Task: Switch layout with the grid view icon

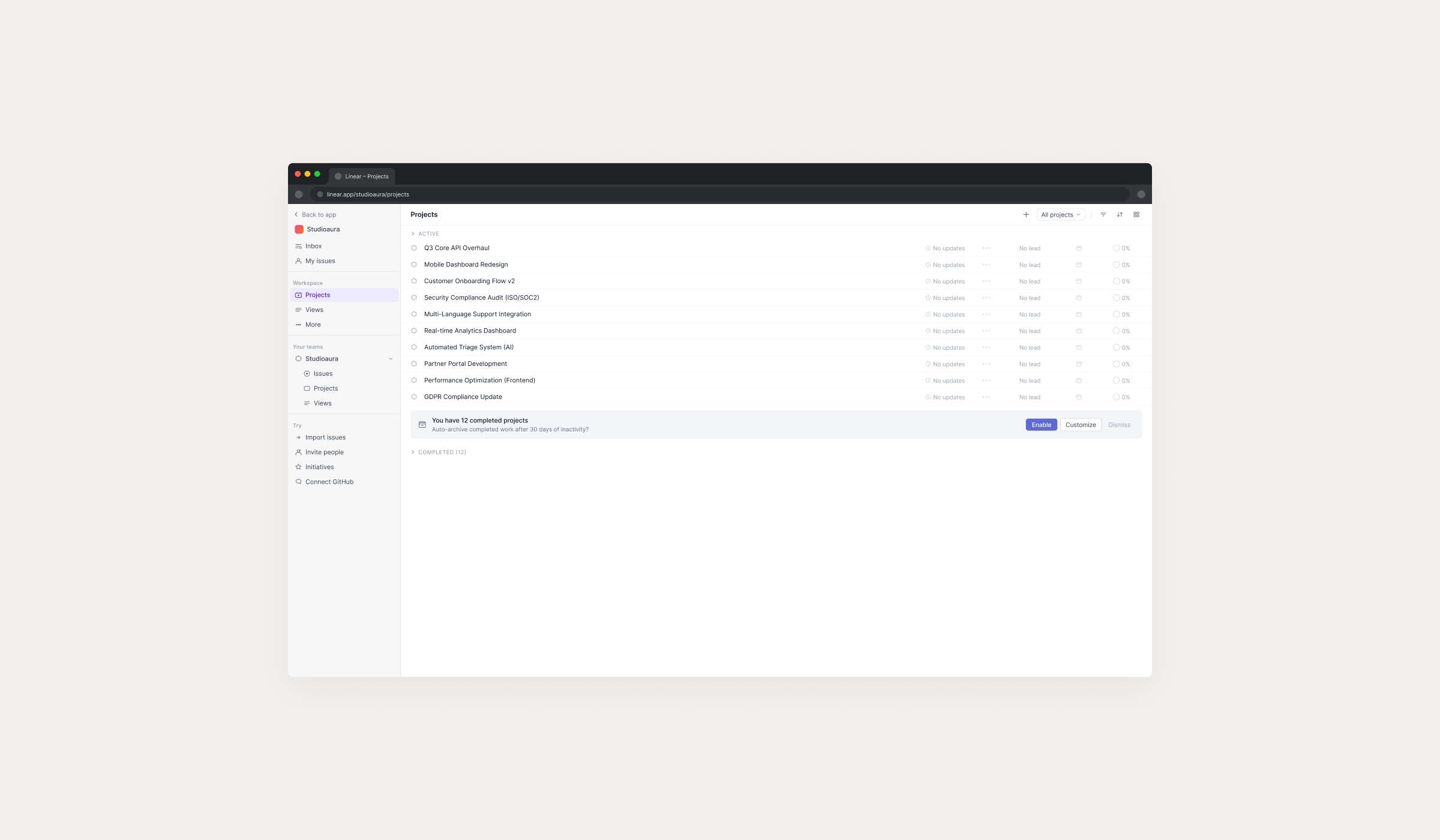Action: (x=1136, y=215)
